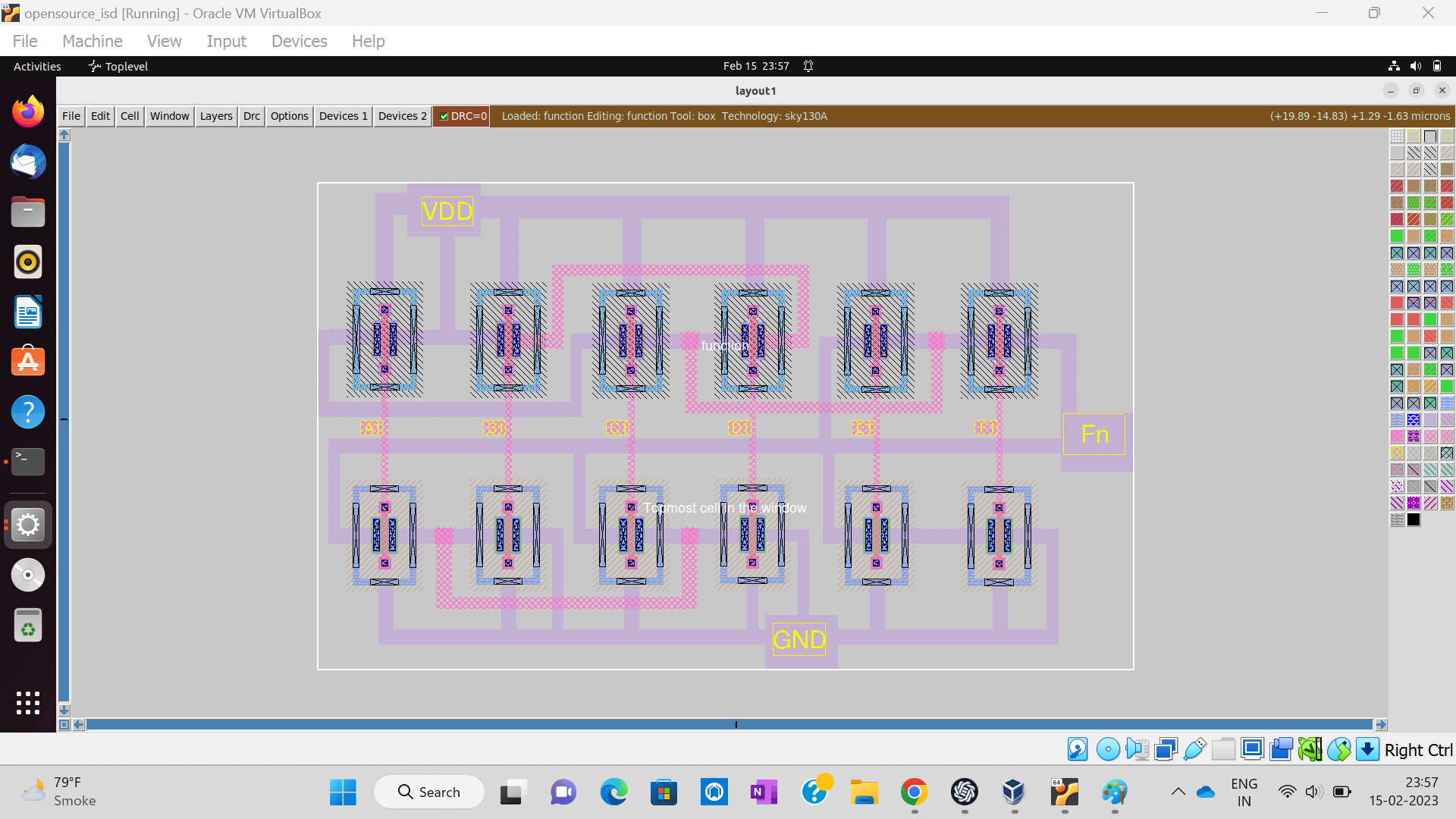Open Terminal from the Ubuntu dock
1456x819 pixels.
point(28,461)
